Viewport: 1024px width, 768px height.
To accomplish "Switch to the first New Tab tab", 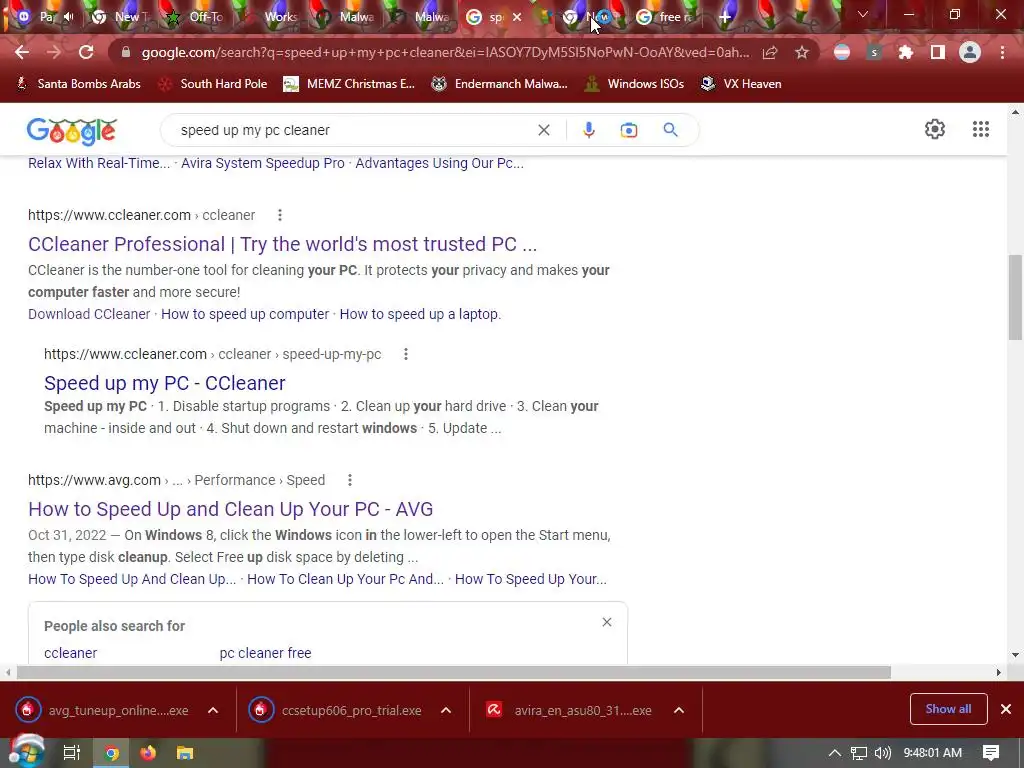I will point(122,17).
